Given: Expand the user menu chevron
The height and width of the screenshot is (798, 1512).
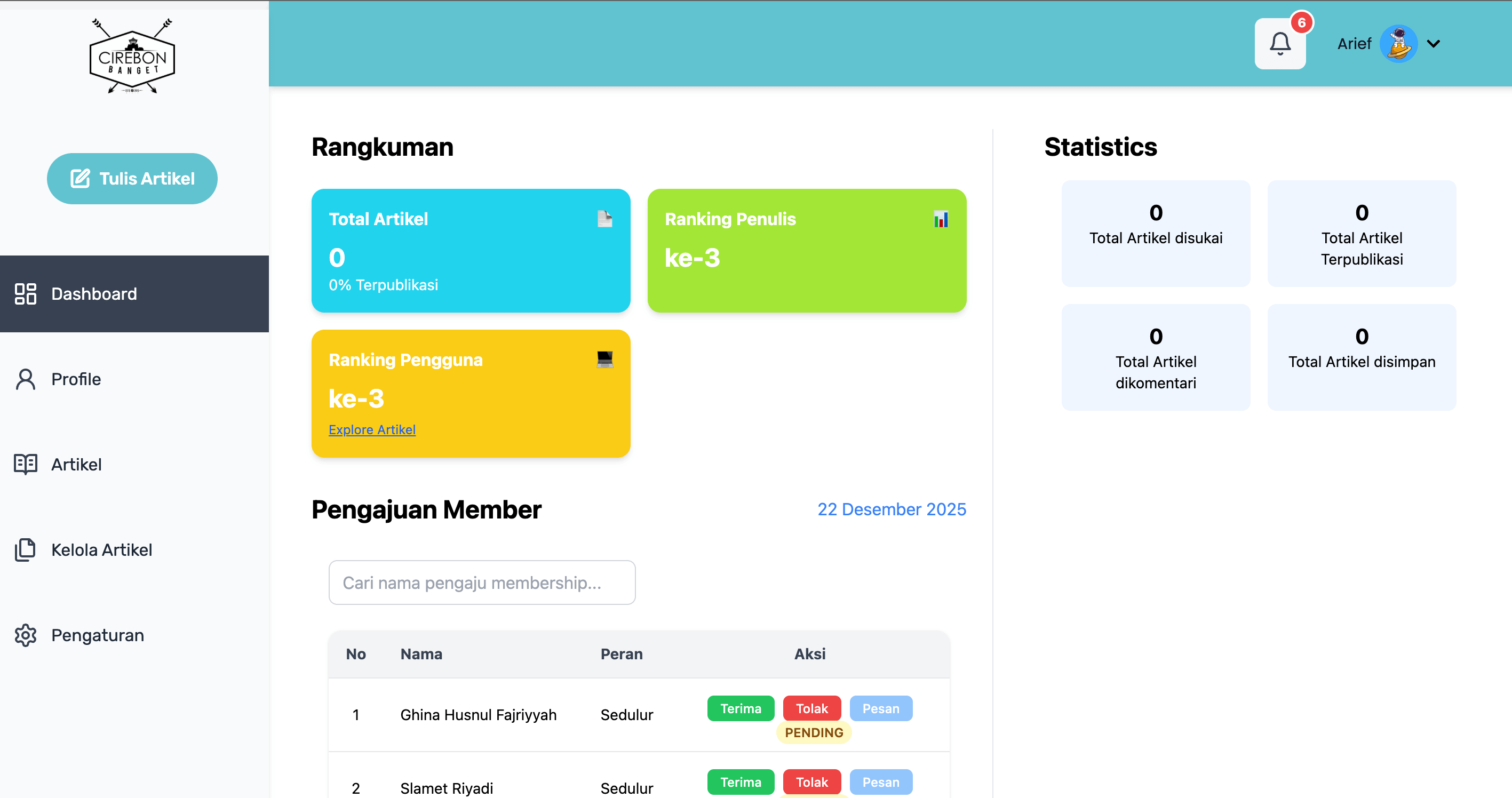Looking at the screenshot, I should click(1434, 44).
